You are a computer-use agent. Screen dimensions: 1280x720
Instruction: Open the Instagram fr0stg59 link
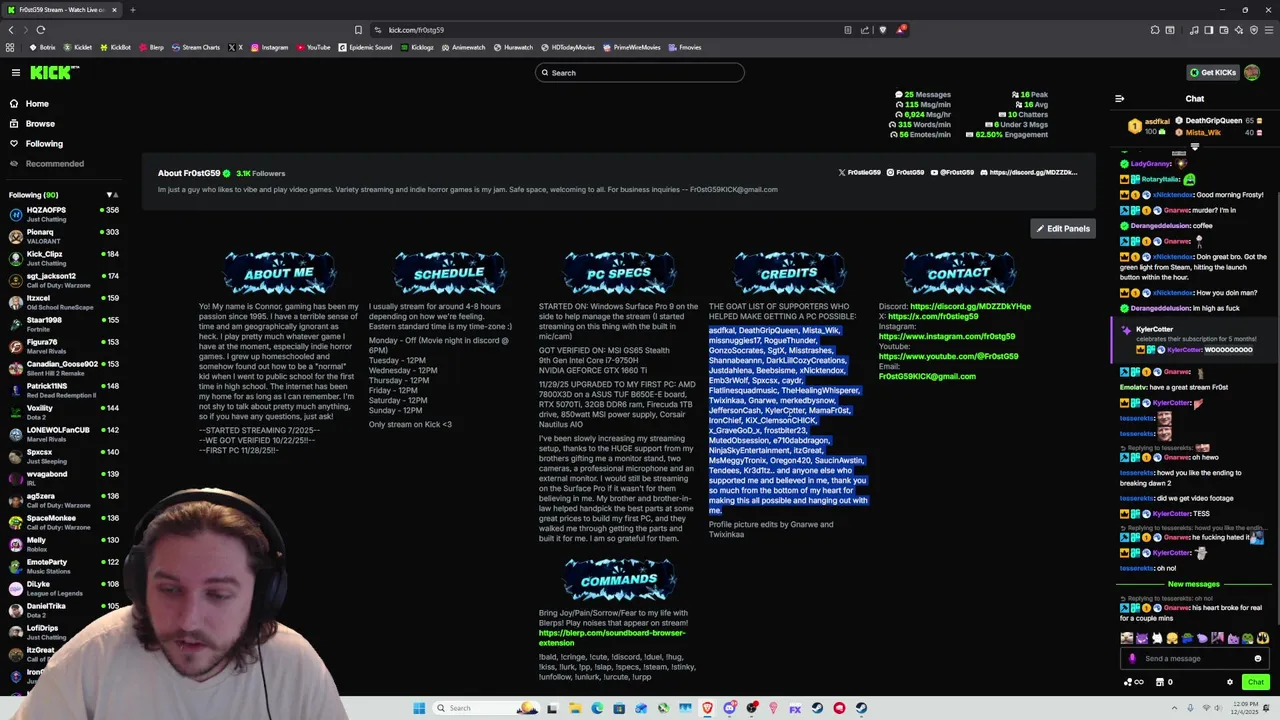[x=946, y=336]
